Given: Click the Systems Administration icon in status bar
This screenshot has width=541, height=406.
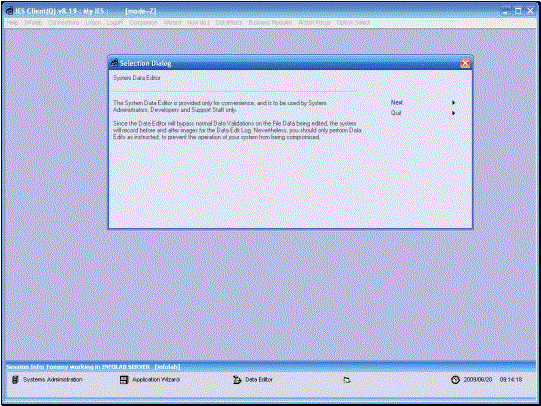Looking at the screenshot, I should point(15,379).
